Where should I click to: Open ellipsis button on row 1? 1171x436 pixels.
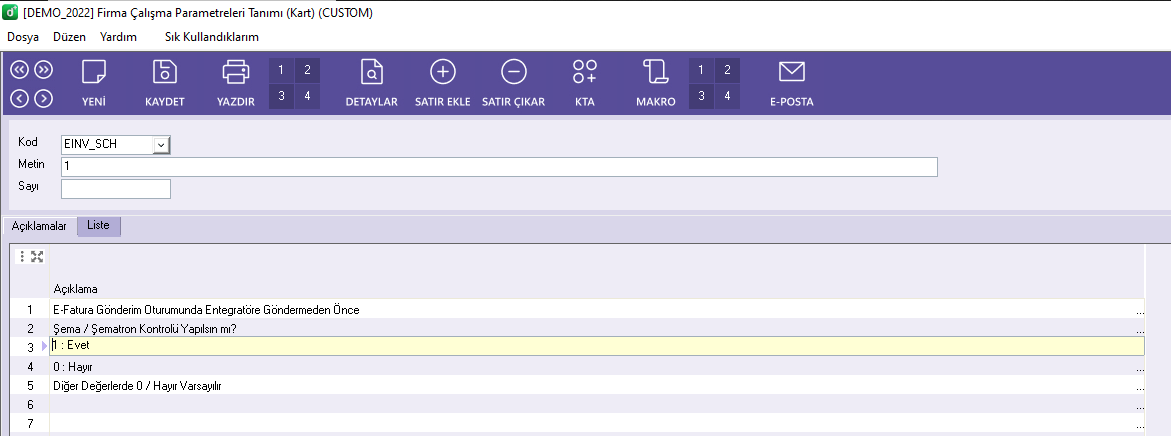click(1140, 311)
